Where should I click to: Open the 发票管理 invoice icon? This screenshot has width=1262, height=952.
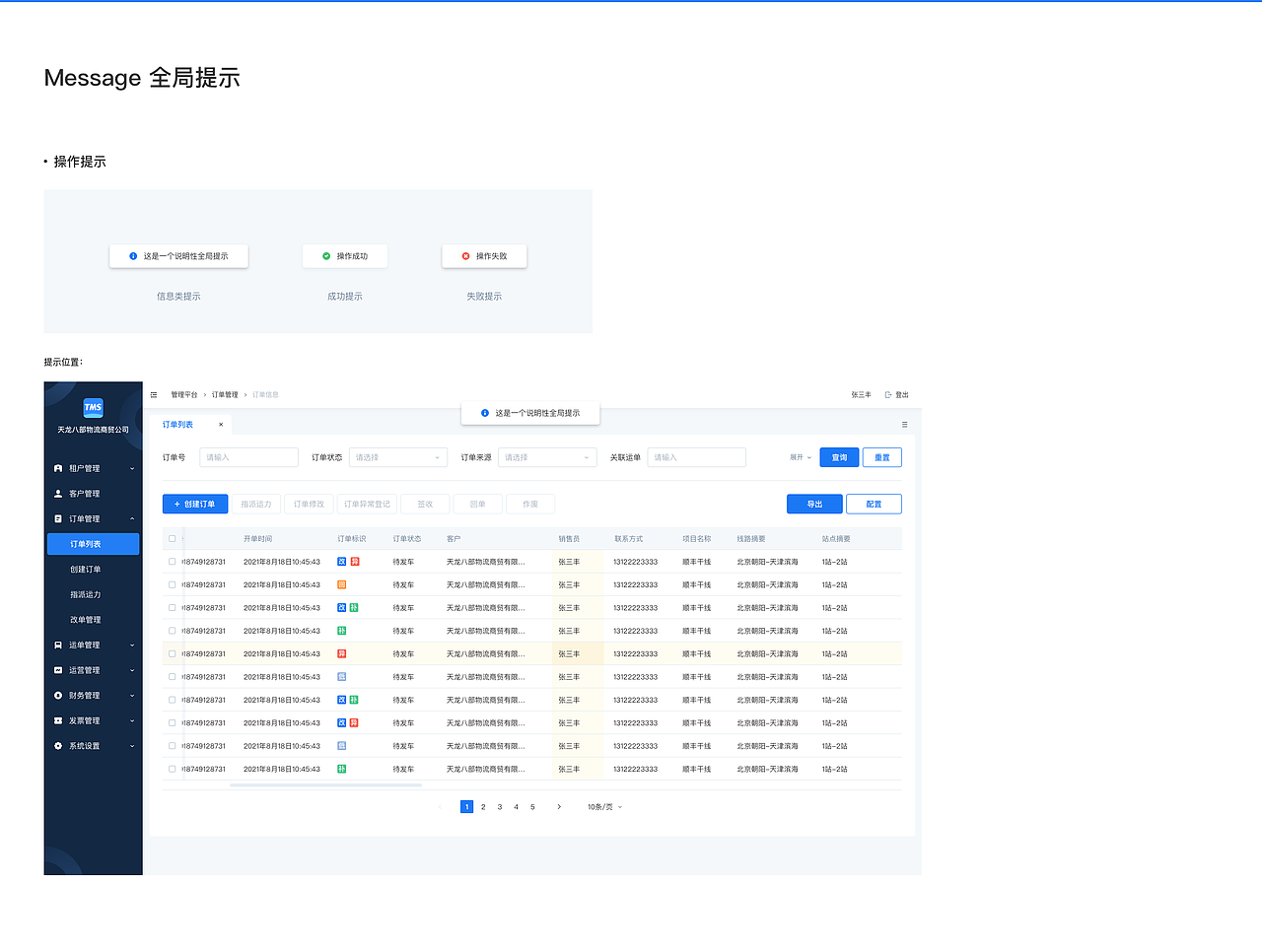point(59,720)
